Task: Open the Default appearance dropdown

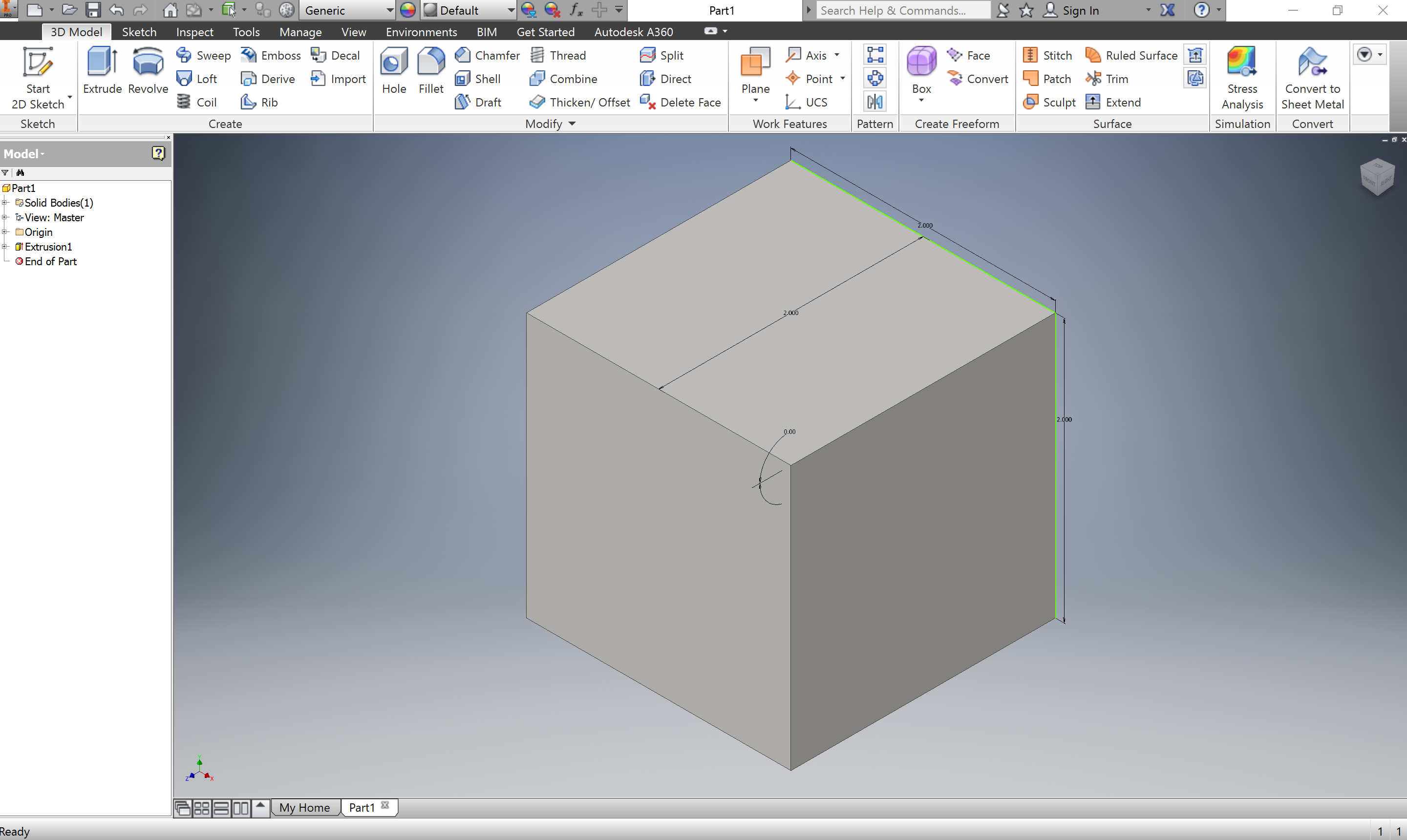Action: (510, 10)
